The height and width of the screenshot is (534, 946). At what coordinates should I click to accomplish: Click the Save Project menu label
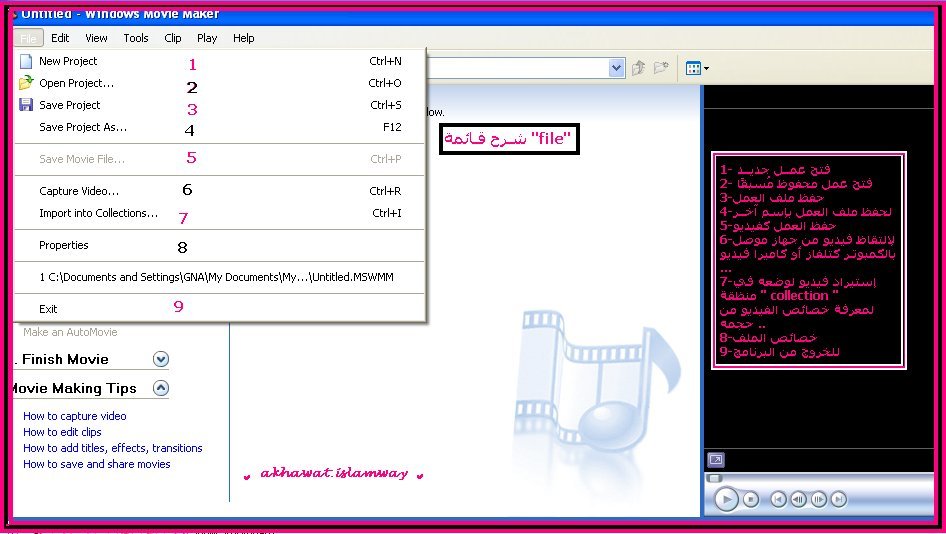(x=70, y=105)
